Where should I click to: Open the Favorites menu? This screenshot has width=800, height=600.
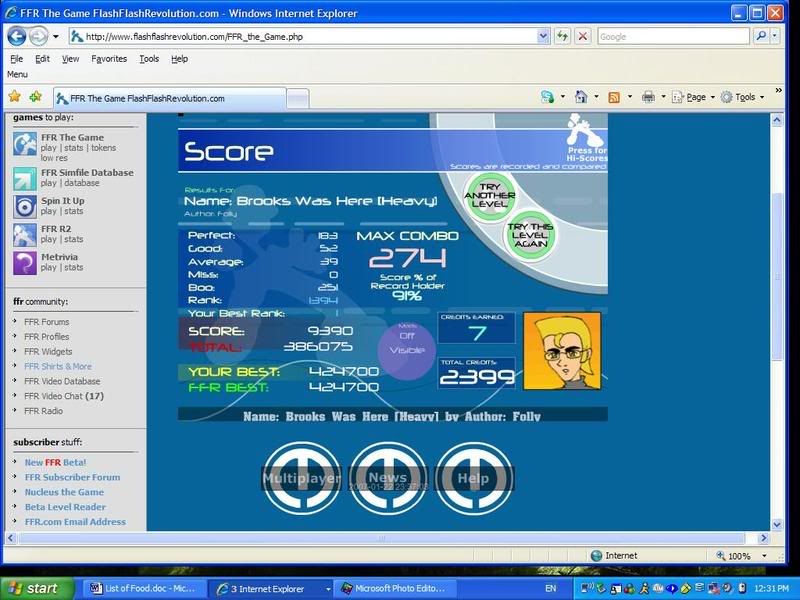point(109,59)
